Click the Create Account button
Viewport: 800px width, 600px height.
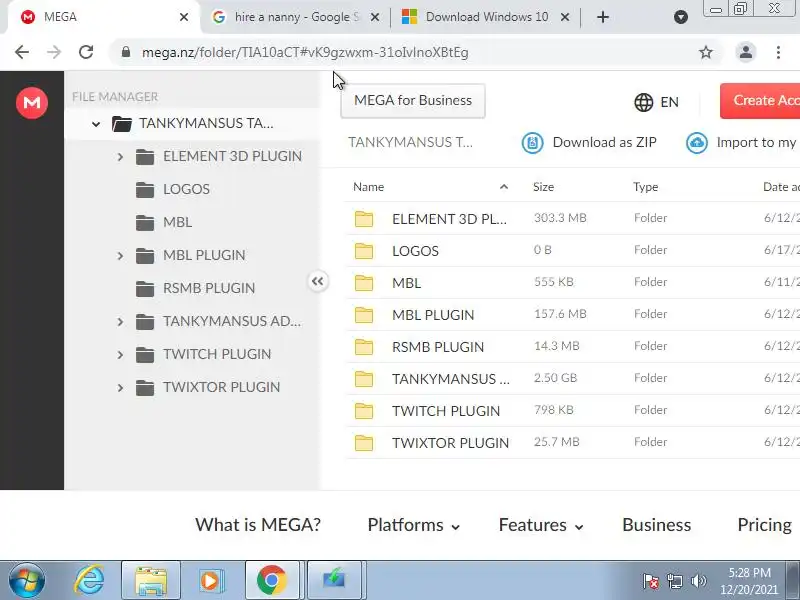[x=760, y=101]
